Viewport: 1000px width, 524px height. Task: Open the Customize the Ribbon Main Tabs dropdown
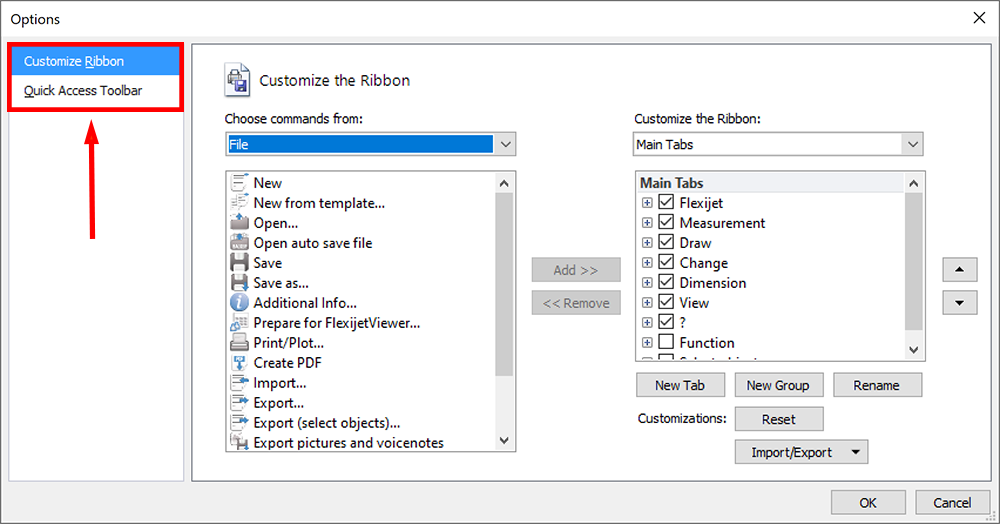coord(913,144)
